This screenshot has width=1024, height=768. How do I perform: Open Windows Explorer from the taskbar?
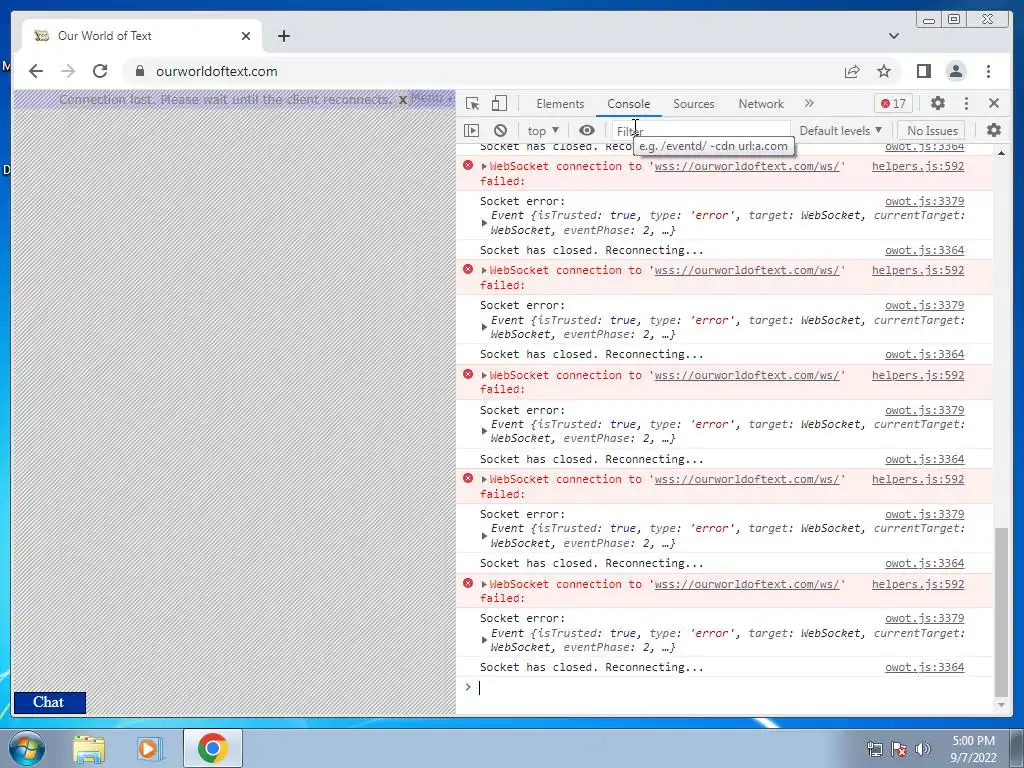(88, 748)
